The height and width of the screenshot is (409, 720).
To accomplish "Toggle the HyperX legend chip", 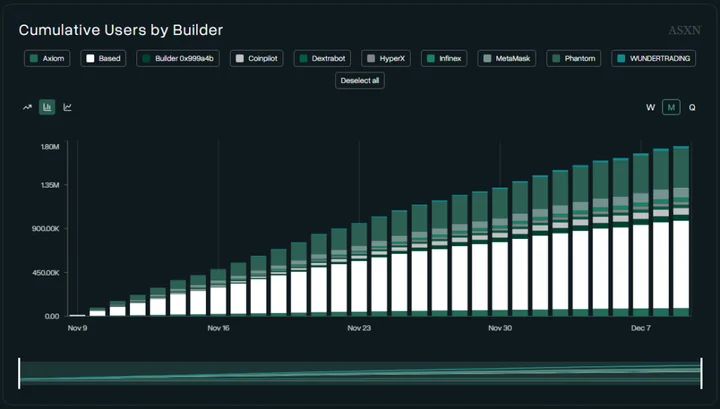I will click(386, 58).
